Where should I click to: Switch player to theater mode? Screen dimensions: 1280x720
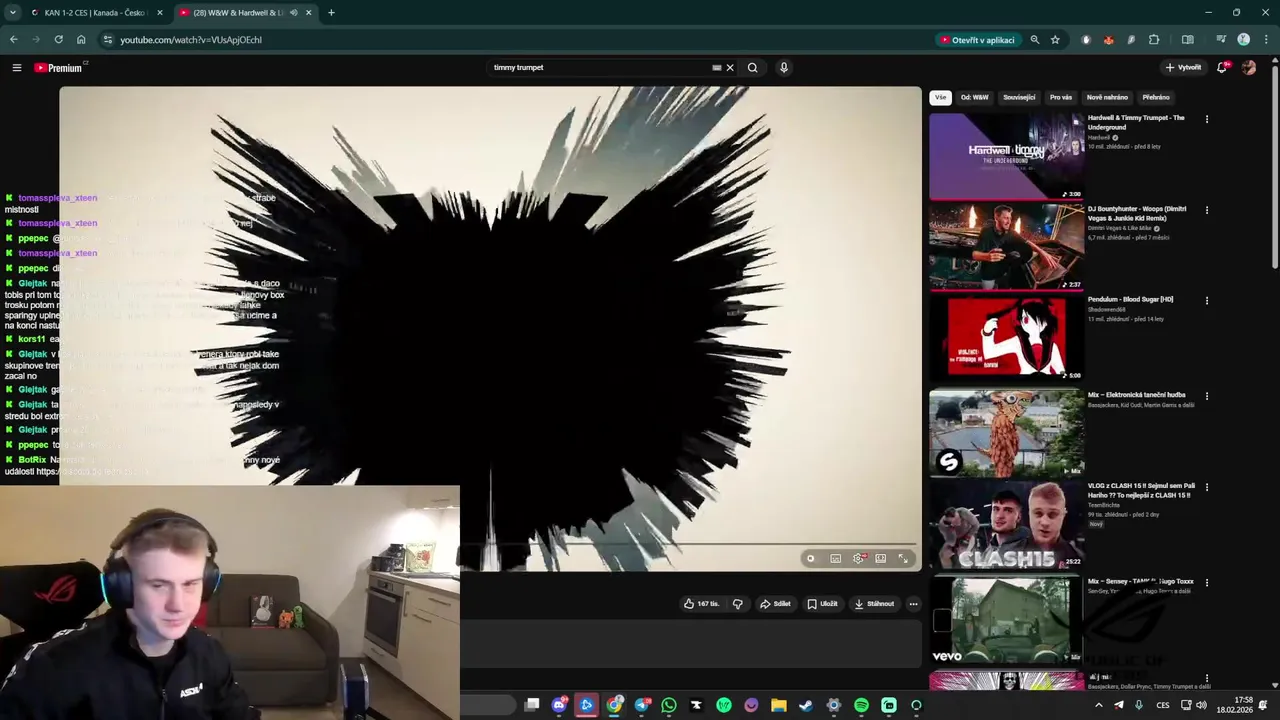[881, 559]
